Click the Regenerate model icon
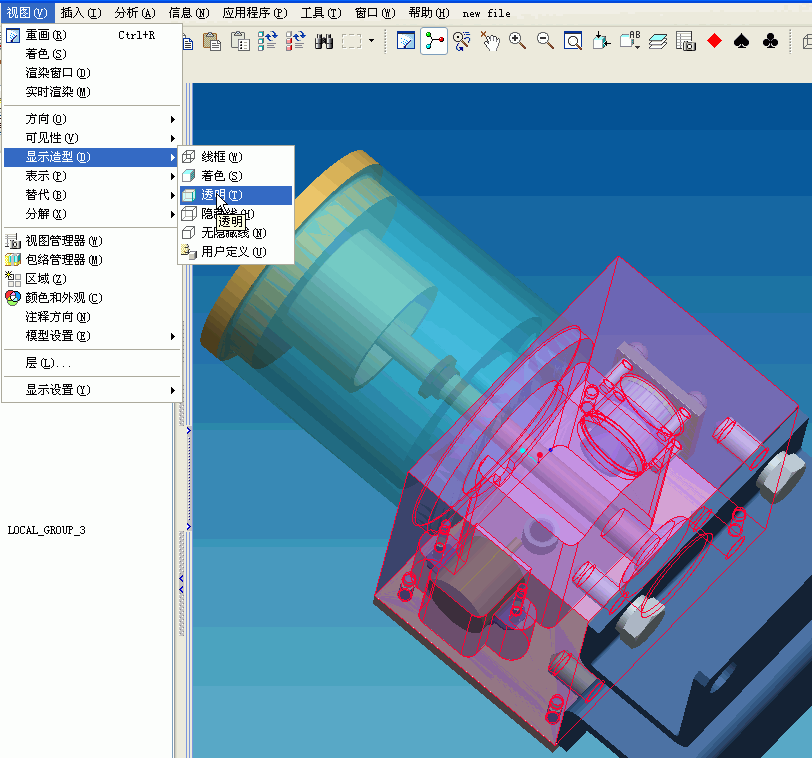This screenshot has height=758, width=812. (x=267, y=41)
